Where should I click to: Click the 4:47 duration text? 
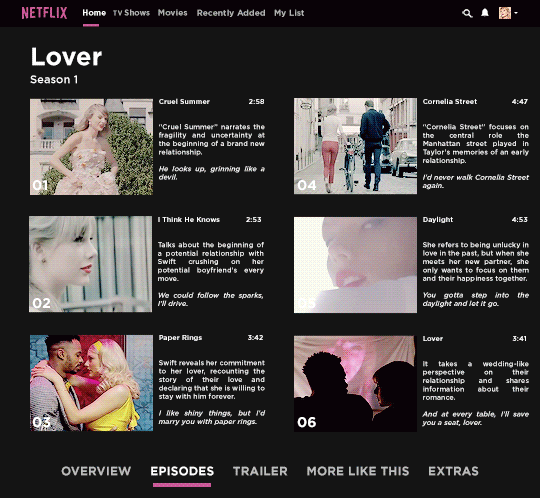[520, 102]
